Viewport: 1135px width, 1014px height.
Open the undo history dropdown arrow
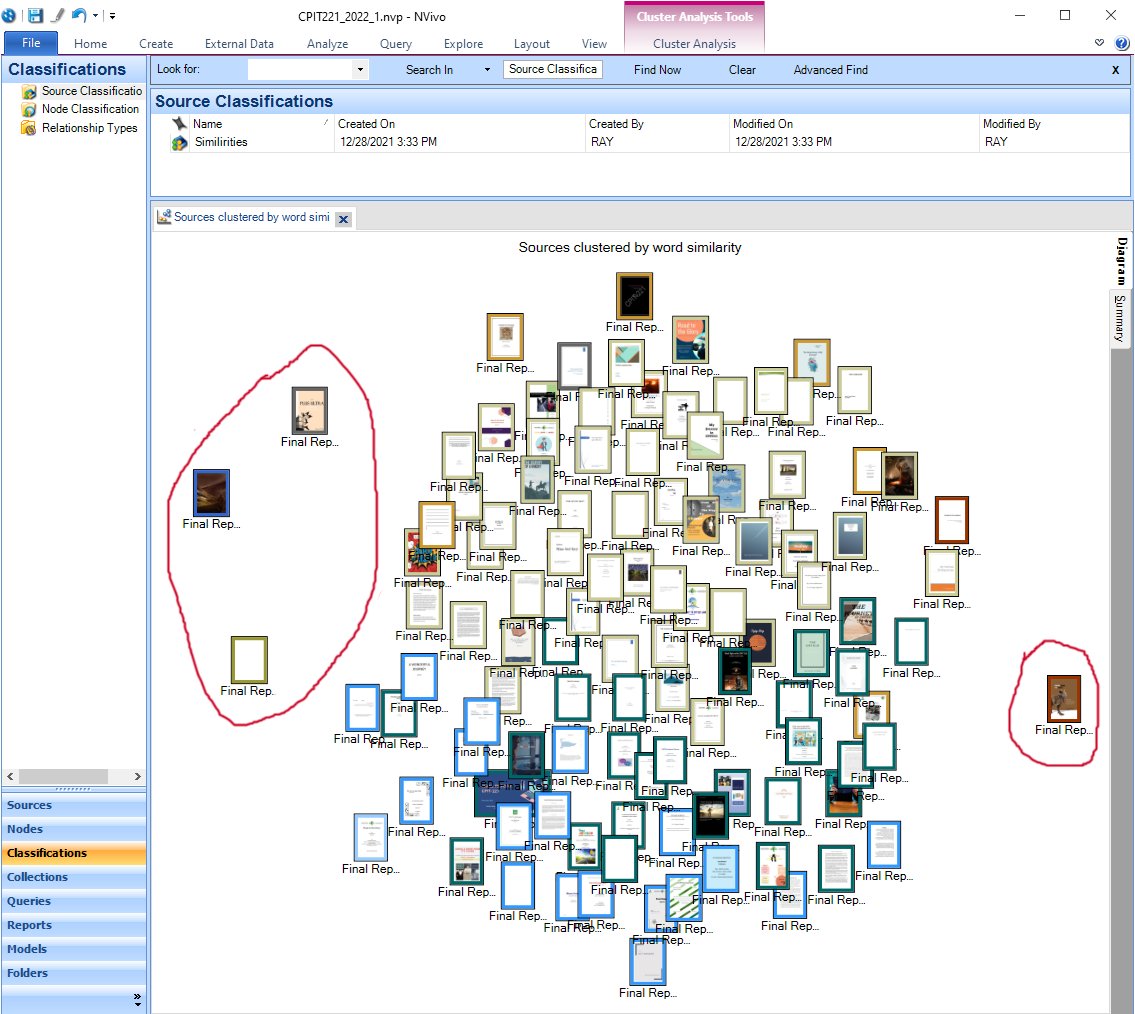tap(96, 15)
